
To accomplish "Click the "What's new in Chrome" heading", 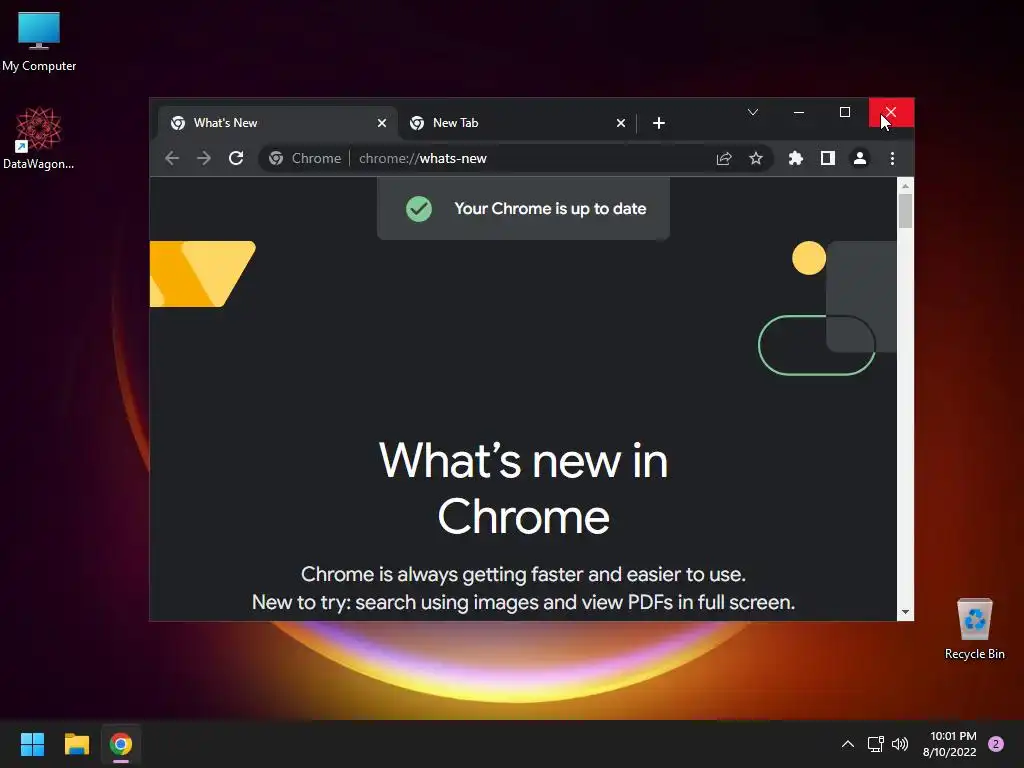I will point(523,488).
